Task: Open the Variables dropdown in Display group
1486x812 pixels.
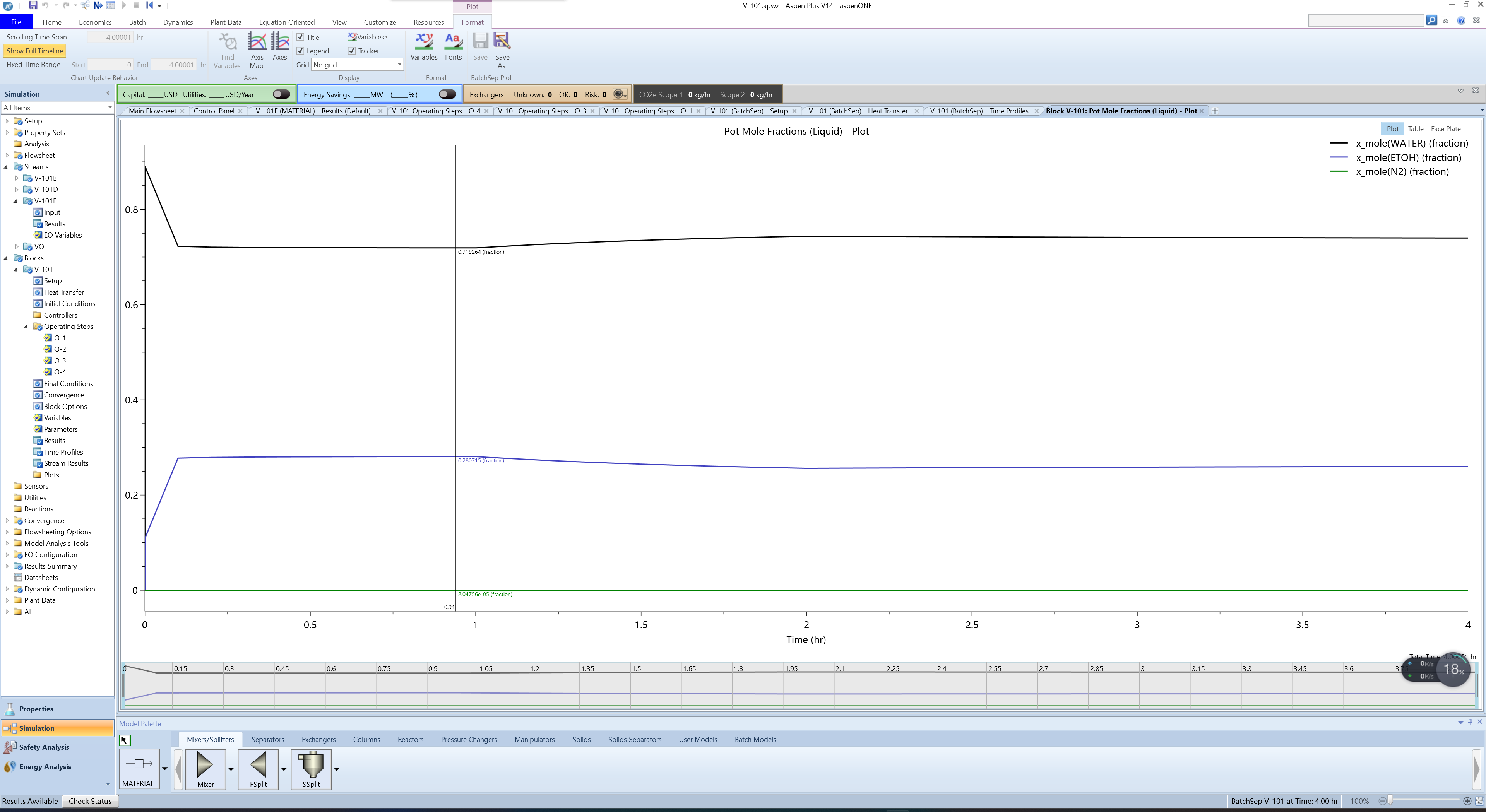Action: 368,37
